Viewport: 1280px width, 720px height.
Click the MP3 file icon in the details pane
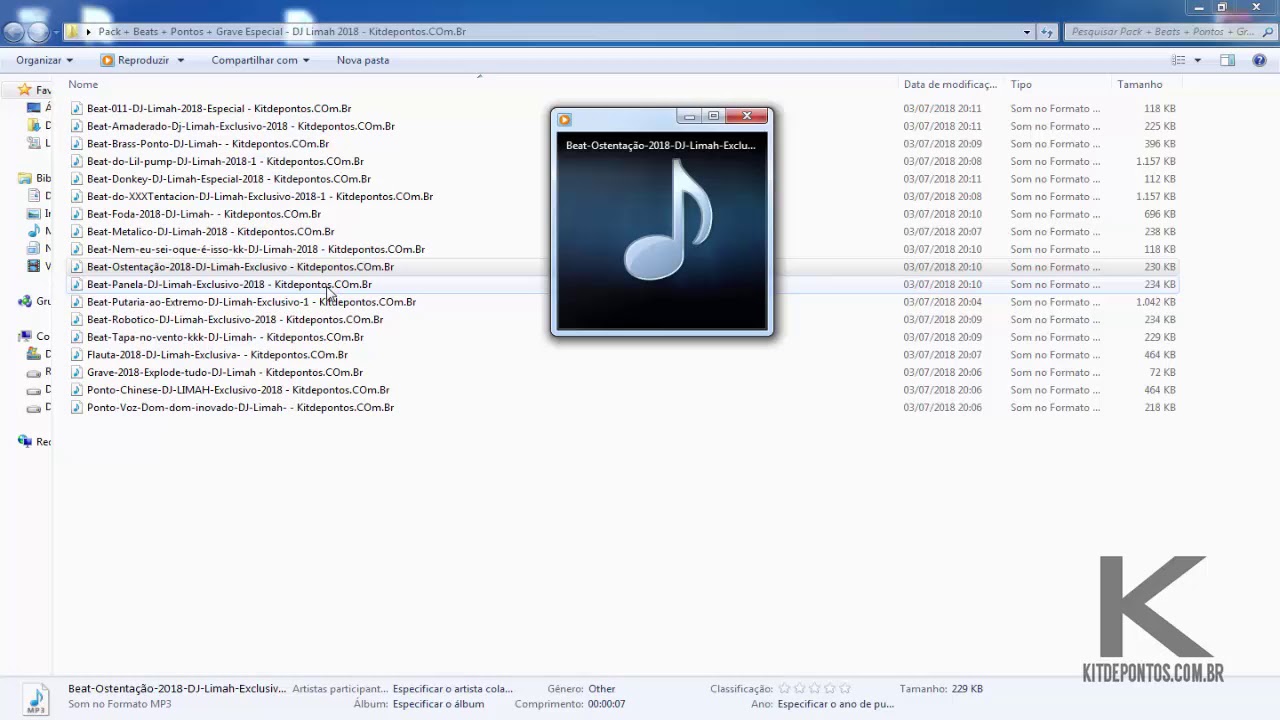click(x=35, y=698)
